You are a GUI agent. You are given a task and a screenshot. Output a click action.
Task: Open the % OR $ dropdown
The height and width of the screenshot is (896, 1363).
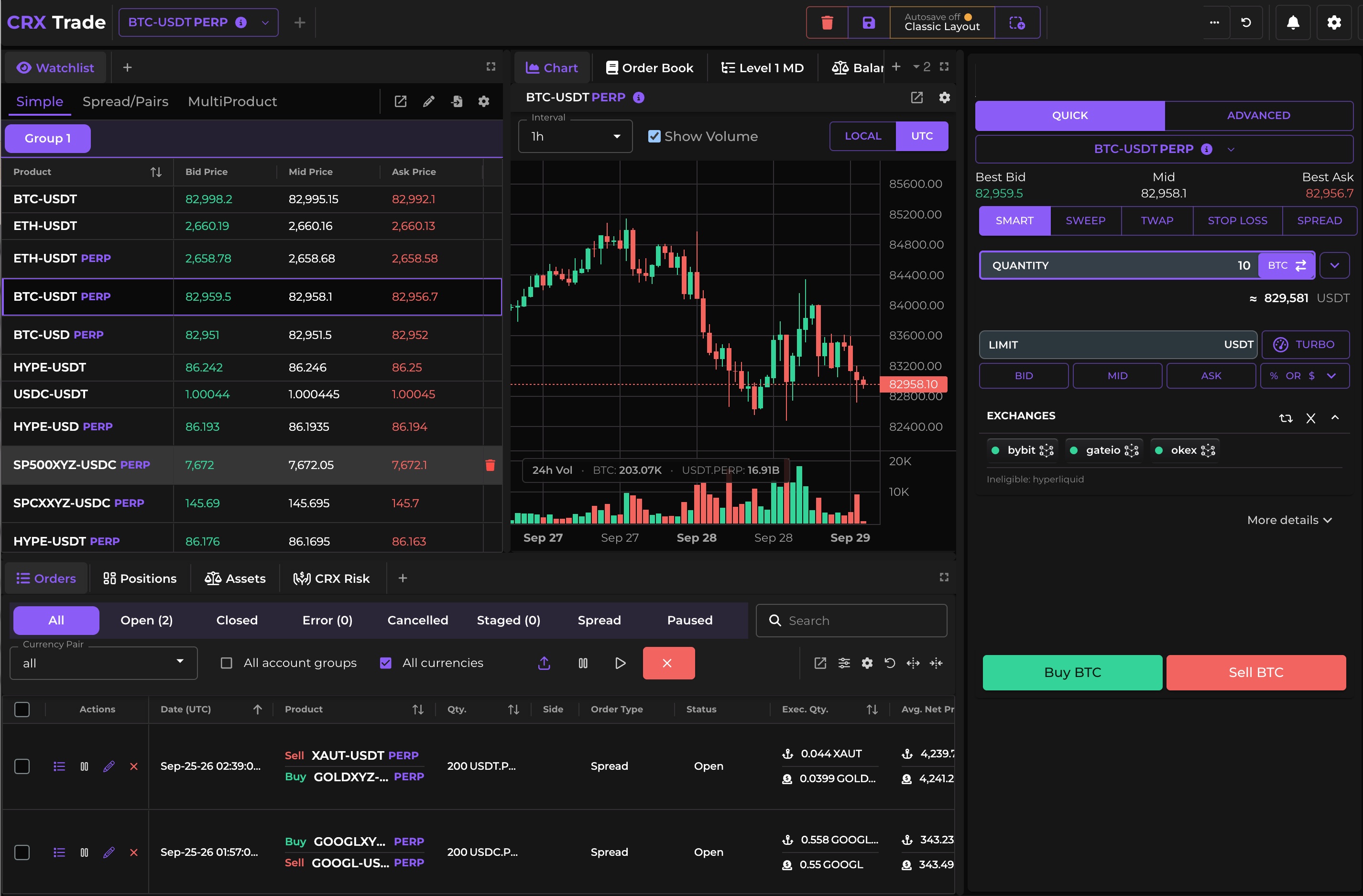[x=1305, y=376]
